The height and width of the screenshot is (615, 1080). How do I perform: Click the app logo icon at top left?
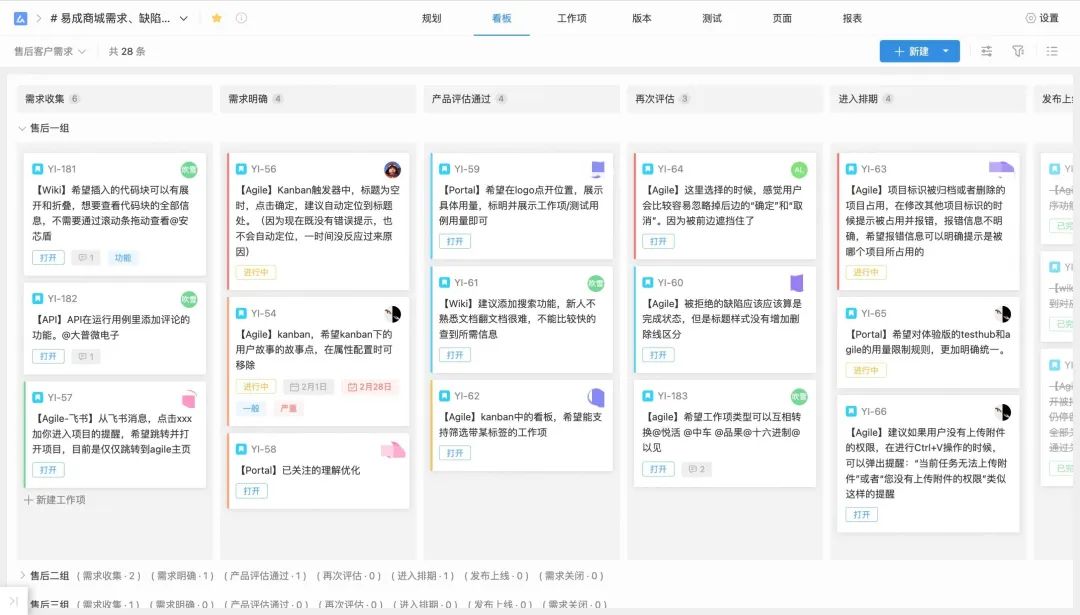[x=21, y=19]
